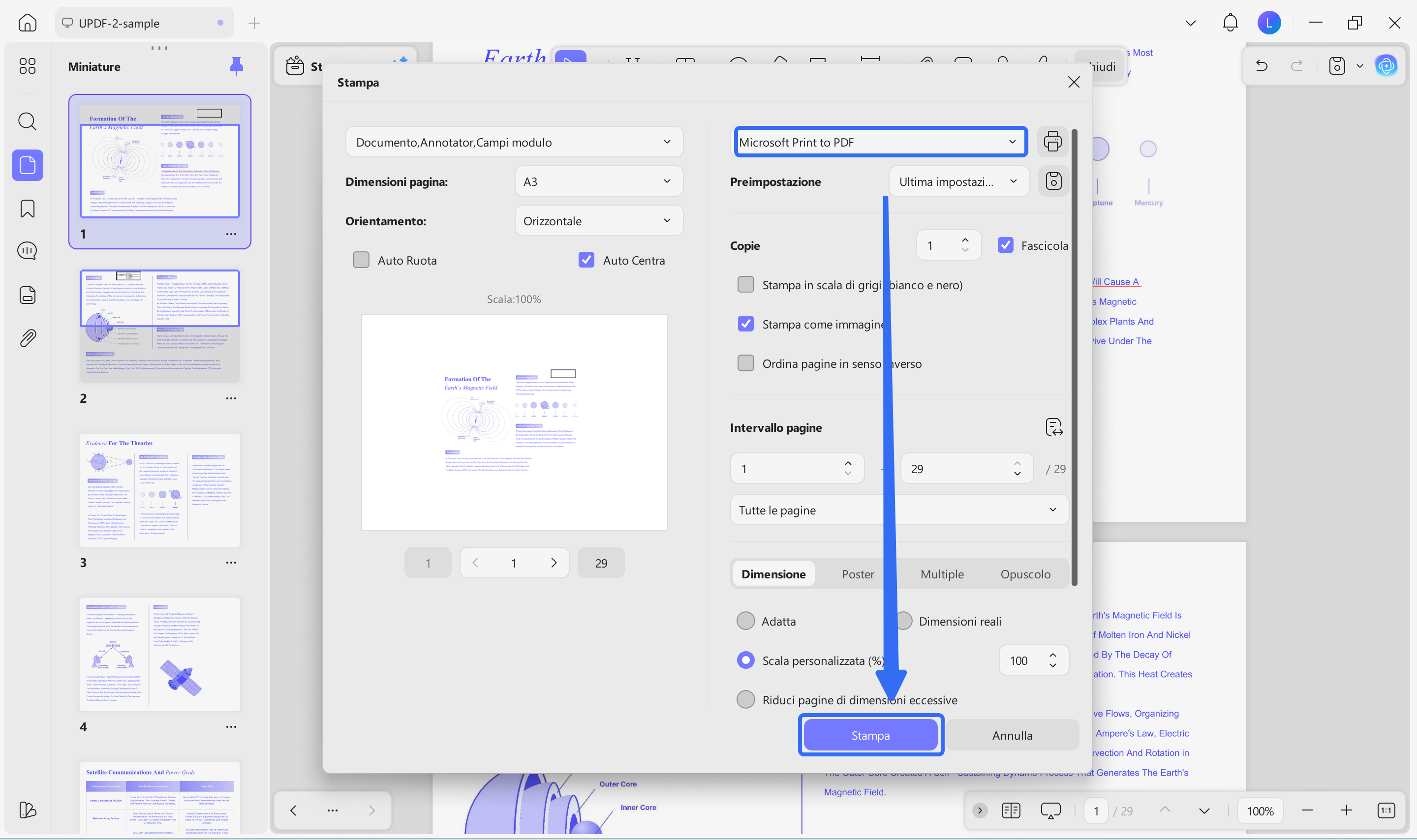1417x840 pixels.
Task: Jump to last preview page button 29
Action: point(601,563)
